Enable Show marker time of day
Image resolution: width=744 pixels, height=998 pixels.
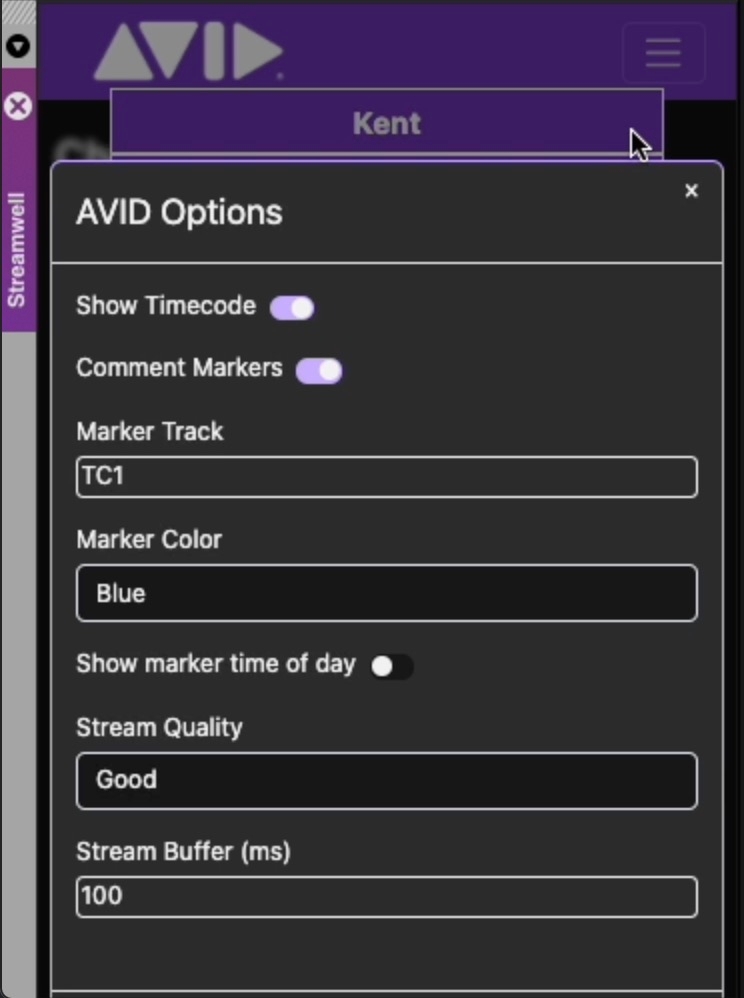[x=391, y=666]
